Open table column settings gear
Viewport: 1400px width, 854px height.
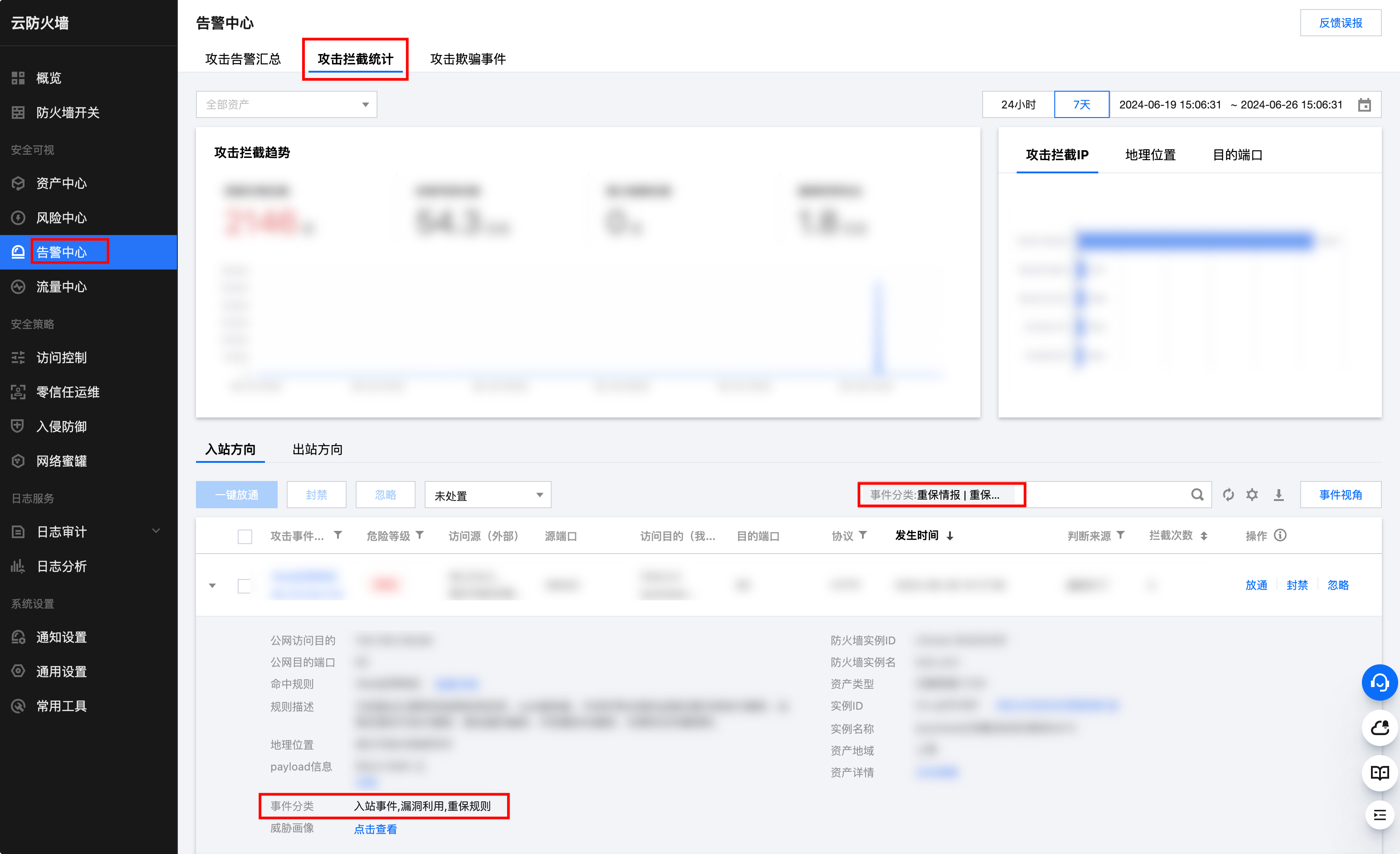pyautogui.click(x=1252, y=495)
